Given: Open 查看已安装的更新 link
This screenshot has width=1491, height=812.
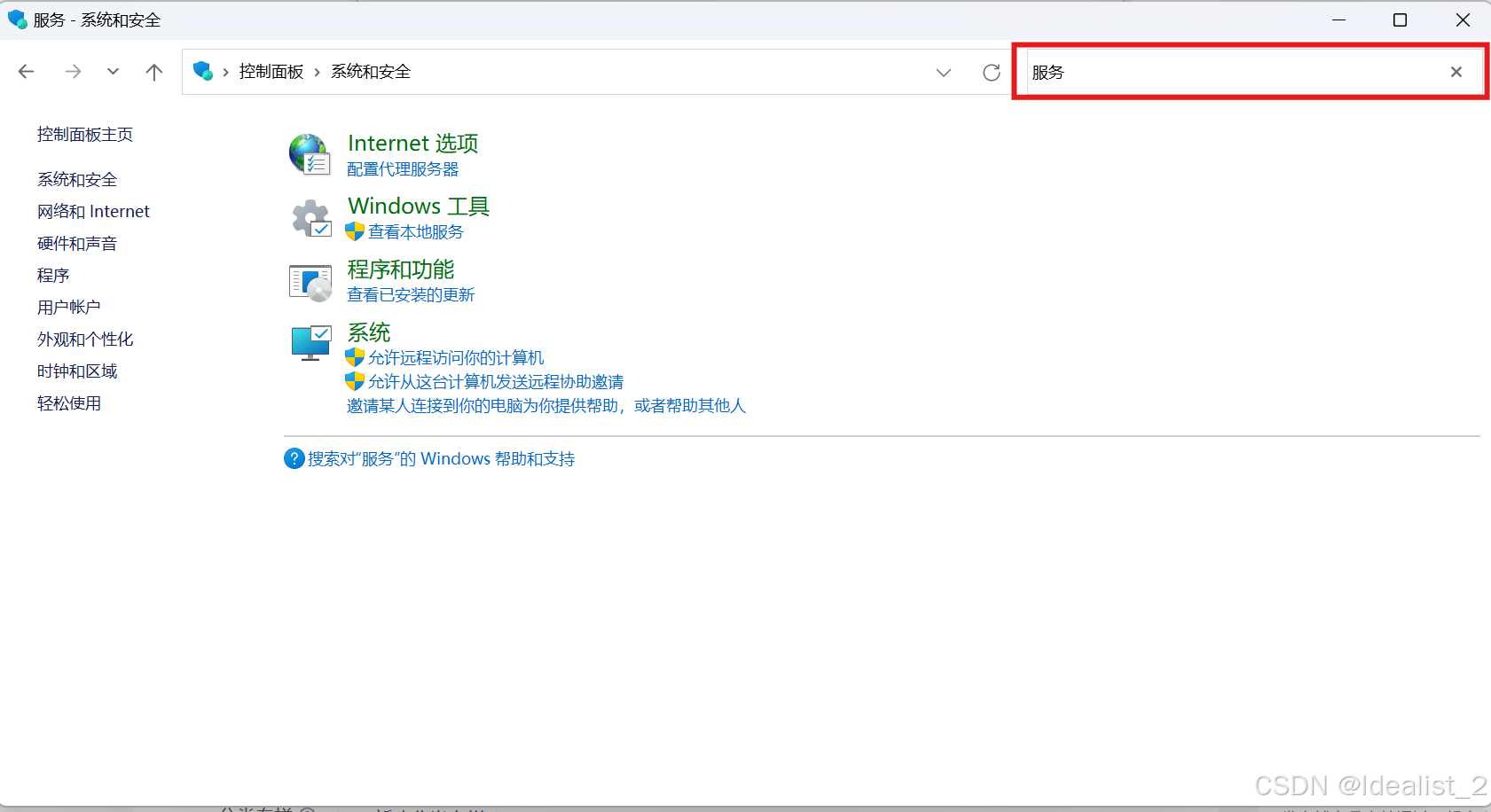Looking at the screenshot, I should (x=411, y=295).
